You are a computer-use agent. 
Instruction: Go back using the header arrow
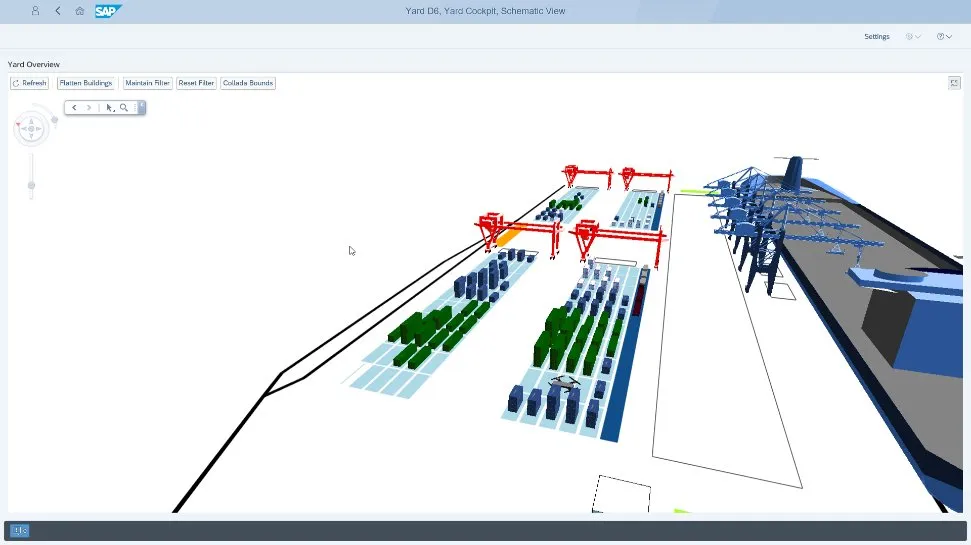[57, 11]
